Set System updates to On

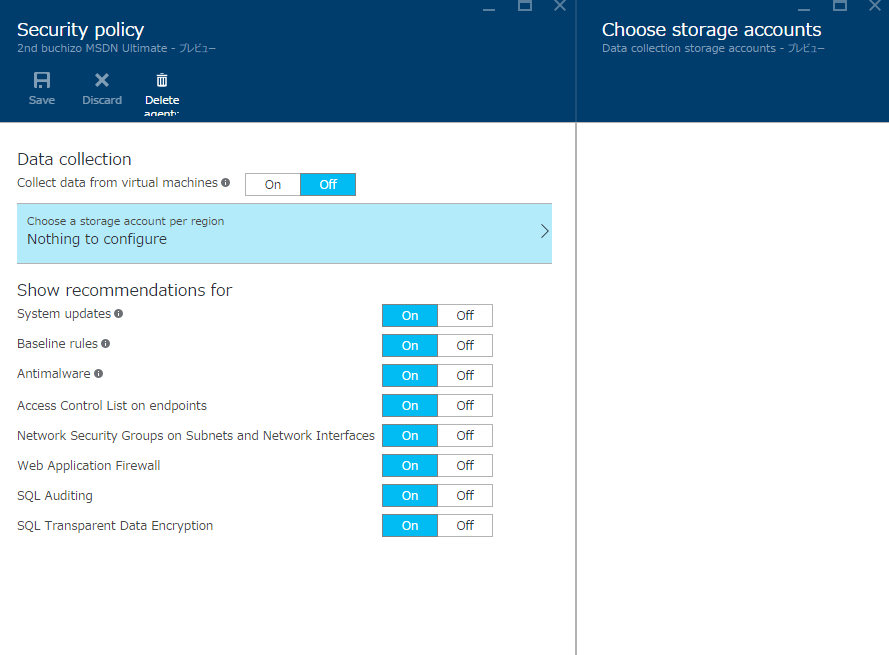pos(410,315)
